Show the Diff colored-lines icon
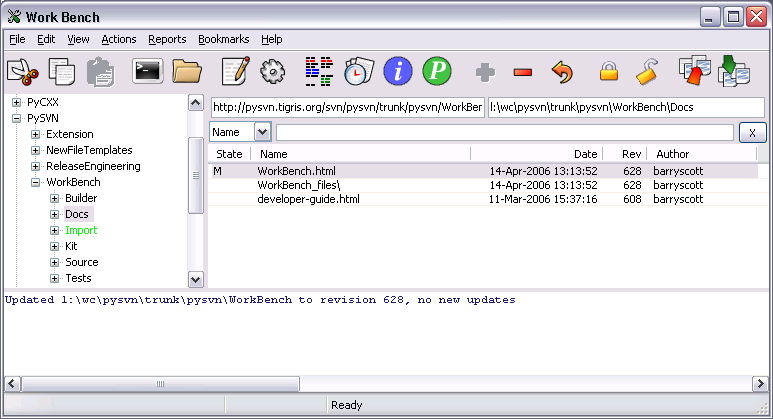This screenshot has height=419, width=773. [x=319, y=72]
